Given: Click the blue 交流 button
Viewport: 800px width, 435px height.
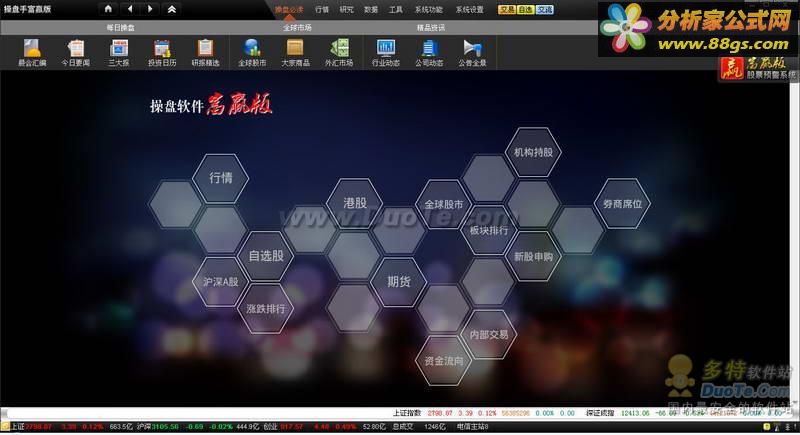Looking at the screenshot, I should point(544,10).
